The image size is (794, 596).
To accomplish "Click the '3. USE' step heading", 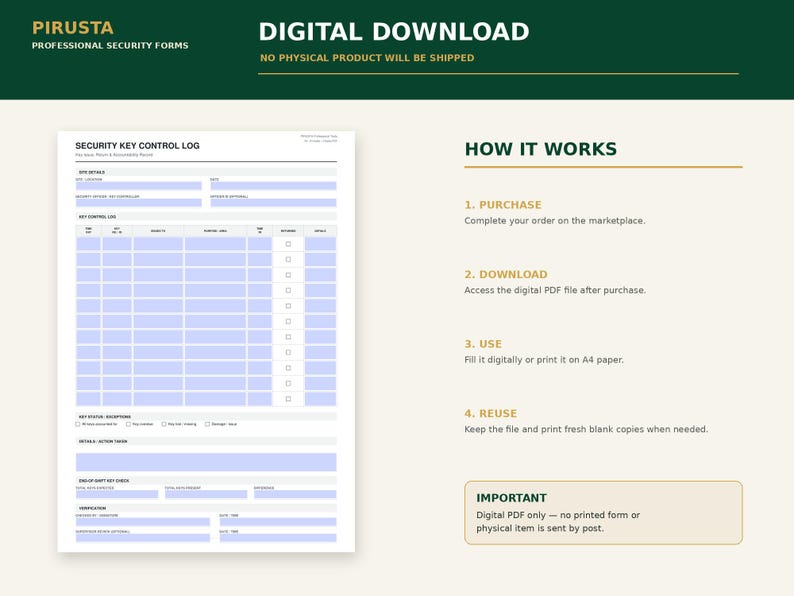I will [x=483, y=344].
